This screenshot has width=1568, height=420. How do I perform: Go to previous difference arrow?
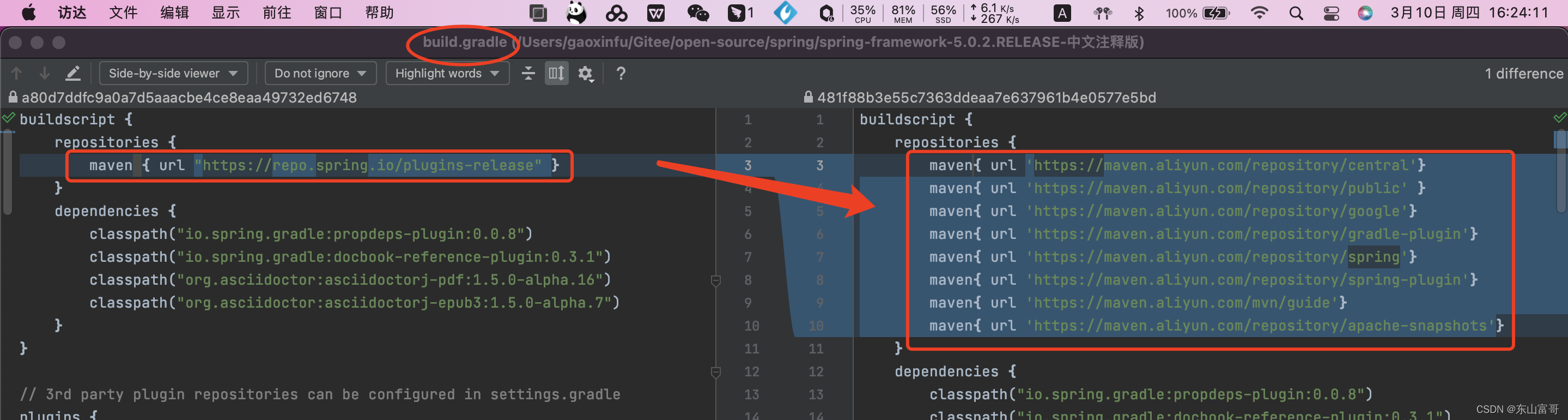16,73
